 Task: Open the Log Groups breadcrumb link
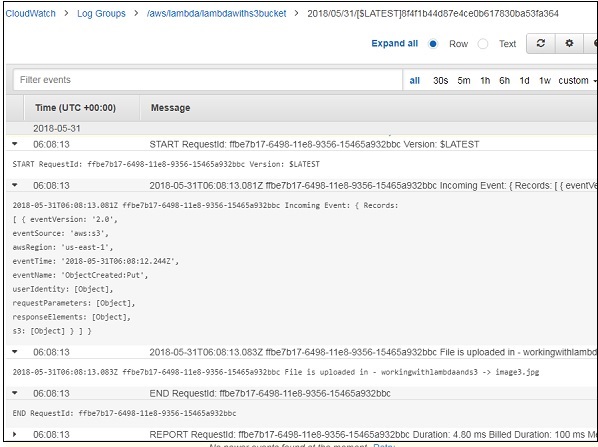coord(101,13)
